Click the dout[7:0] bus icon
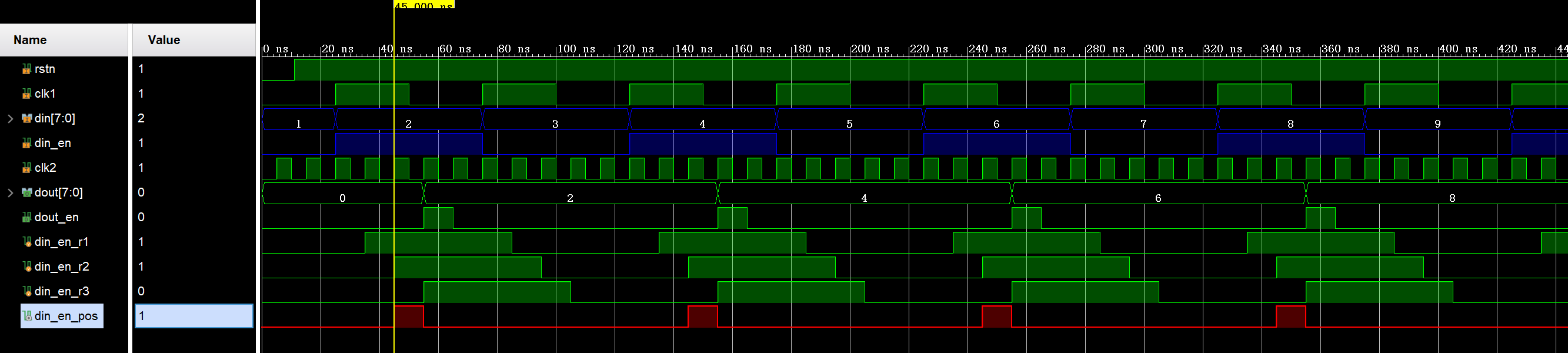This screenshot has width=1568, height=353. coord(26,192)
